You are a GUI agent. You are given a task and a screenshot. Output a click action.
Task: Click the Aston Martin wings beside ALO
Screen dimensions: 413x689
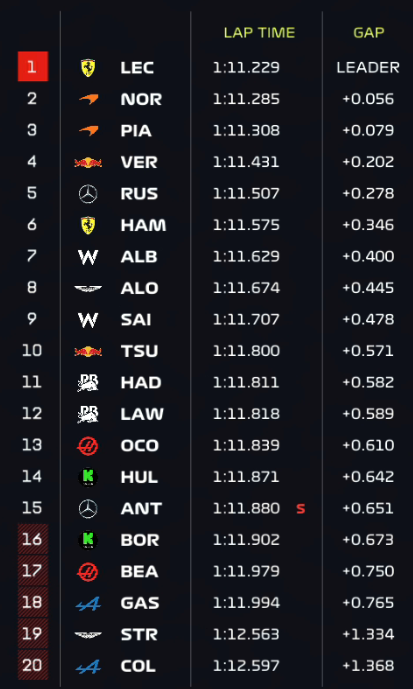pos(88,288)
